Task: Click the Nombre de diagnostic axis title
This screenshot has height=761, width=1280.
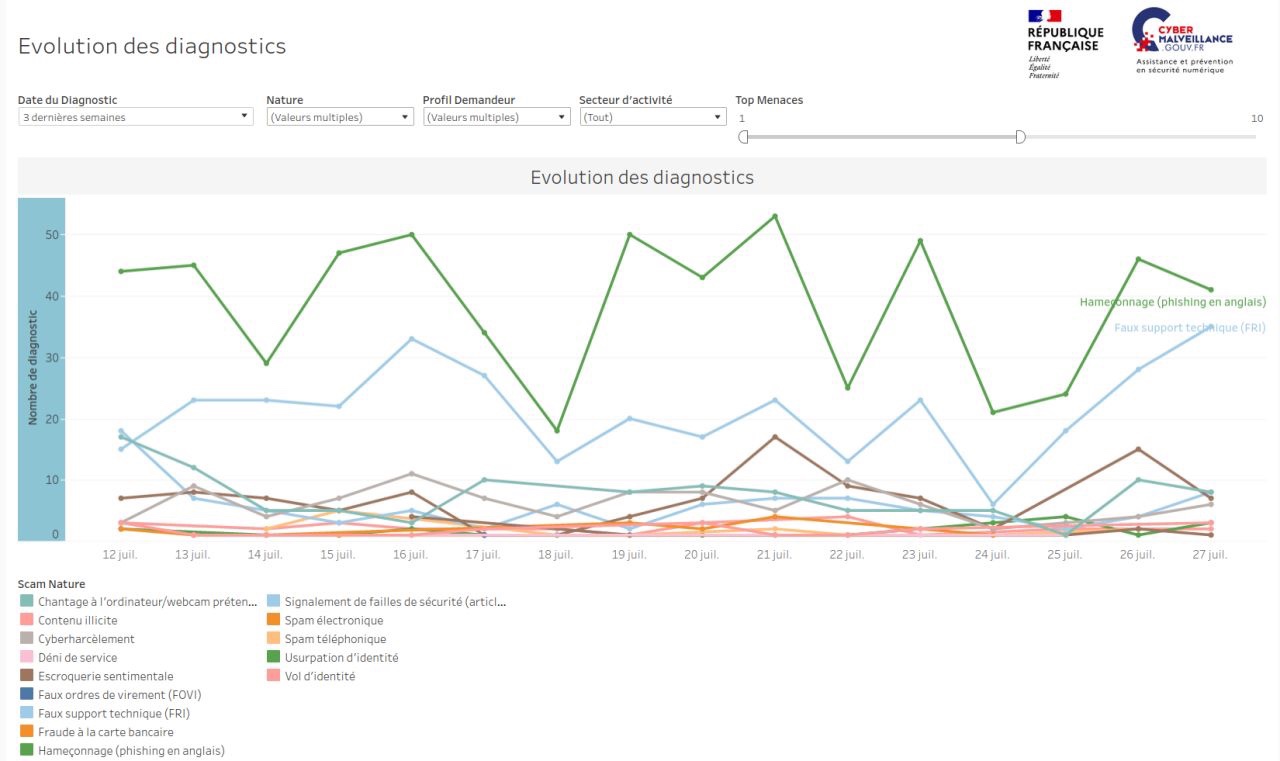Action: click(x=33, y=367)
